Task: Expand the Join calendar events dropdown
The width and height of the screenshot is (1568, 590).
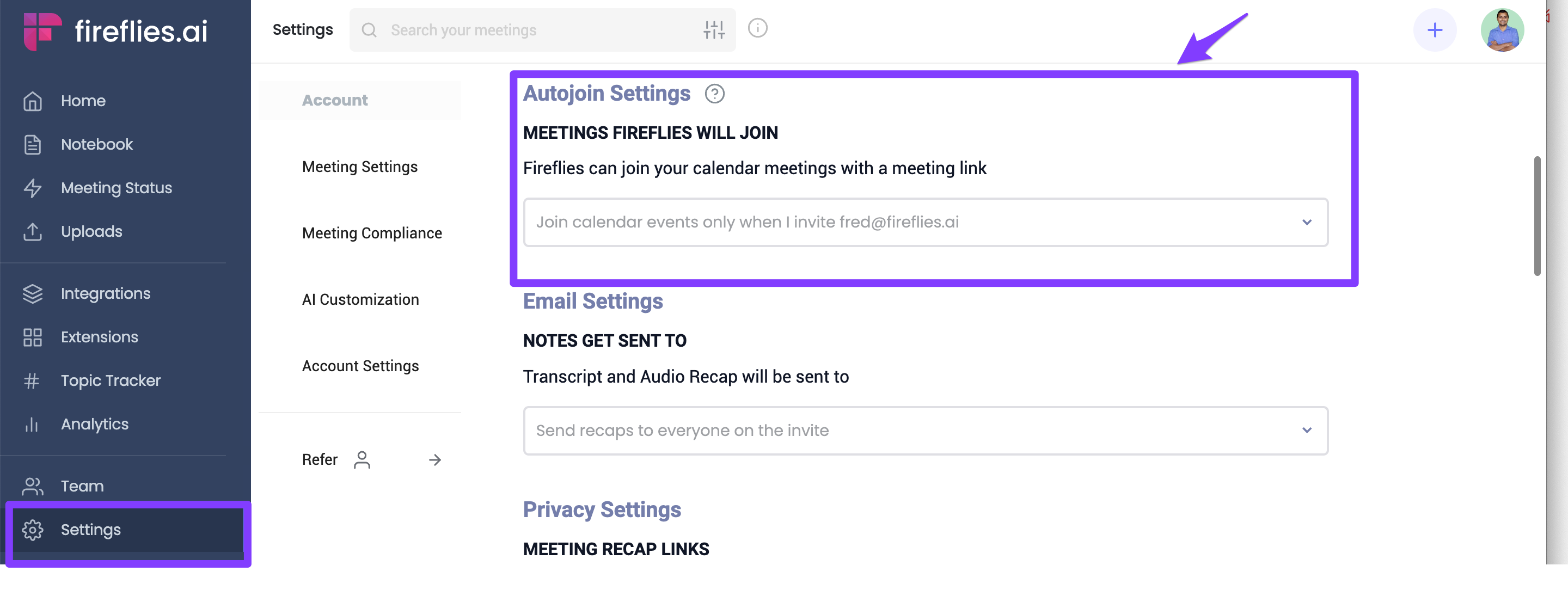Action: tap(925, 222)
